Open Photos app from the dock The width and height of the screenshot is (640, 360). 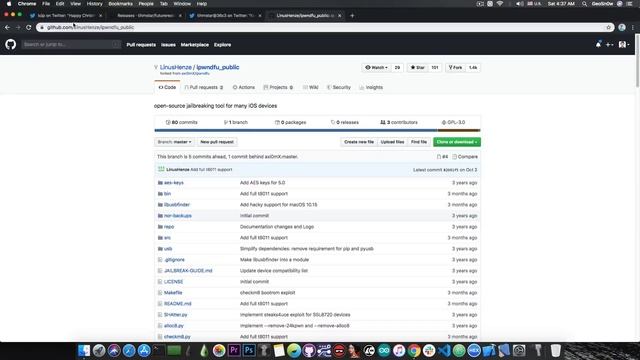click(219, 351)
